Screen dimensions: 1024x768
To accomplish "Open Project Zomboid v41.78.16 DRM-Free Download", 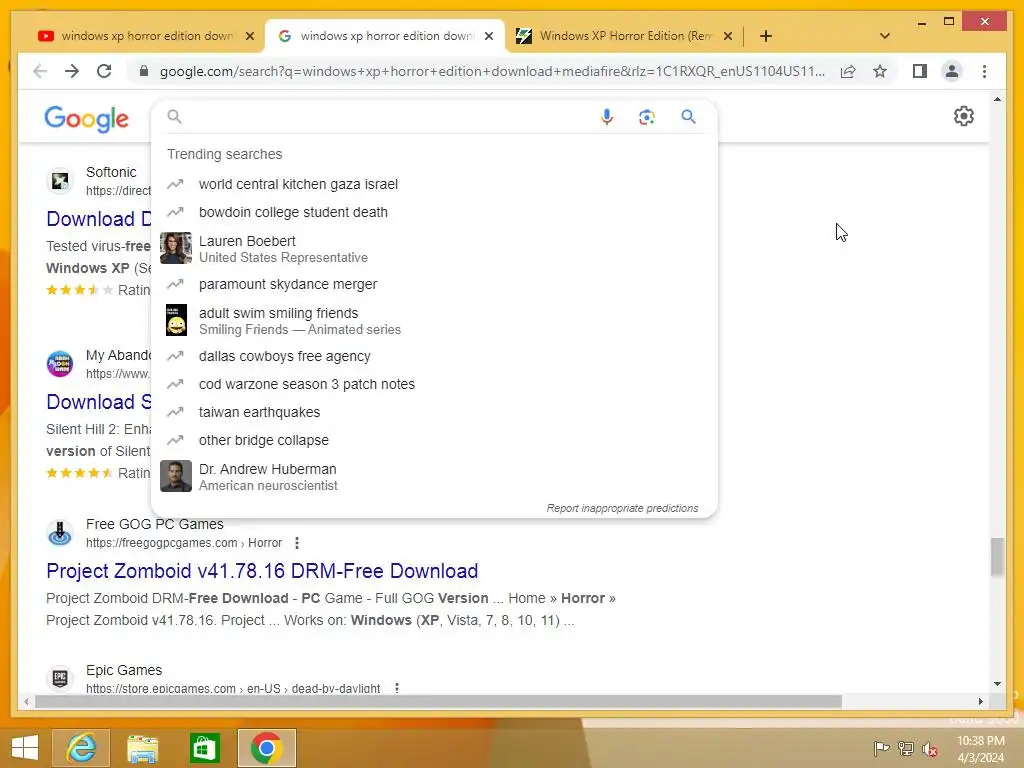I will click(262, 571).
